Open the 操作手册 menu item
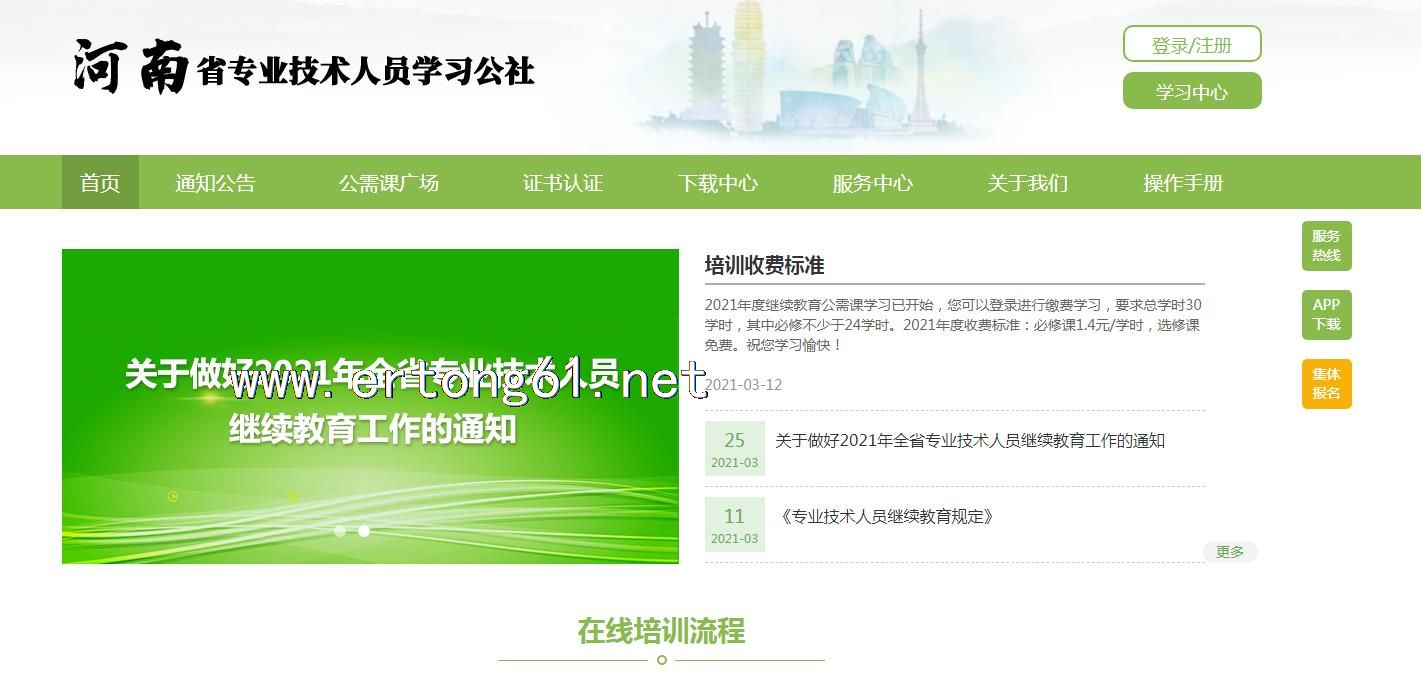Image resolution: width=1421 pixels, height=693 pixels. click(1183, 183)
